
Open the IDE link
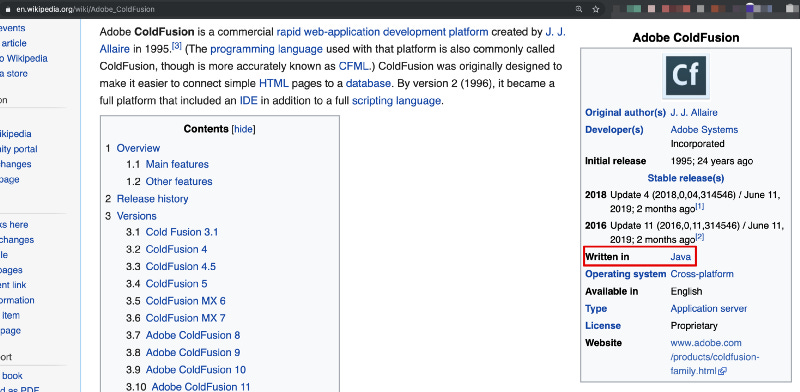point(248,101)
